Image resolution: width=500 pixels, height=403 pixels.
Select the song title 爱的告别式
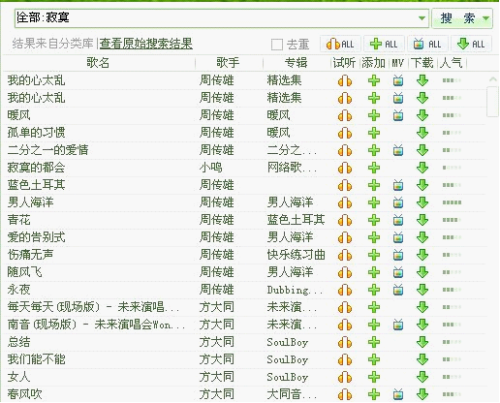pos(36,237)
